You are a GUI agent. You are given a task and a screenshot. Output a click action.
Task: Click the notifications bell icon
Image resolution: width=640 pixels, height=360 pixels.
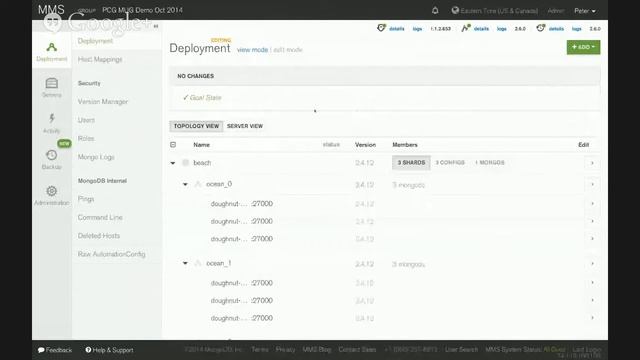point(435,11)
